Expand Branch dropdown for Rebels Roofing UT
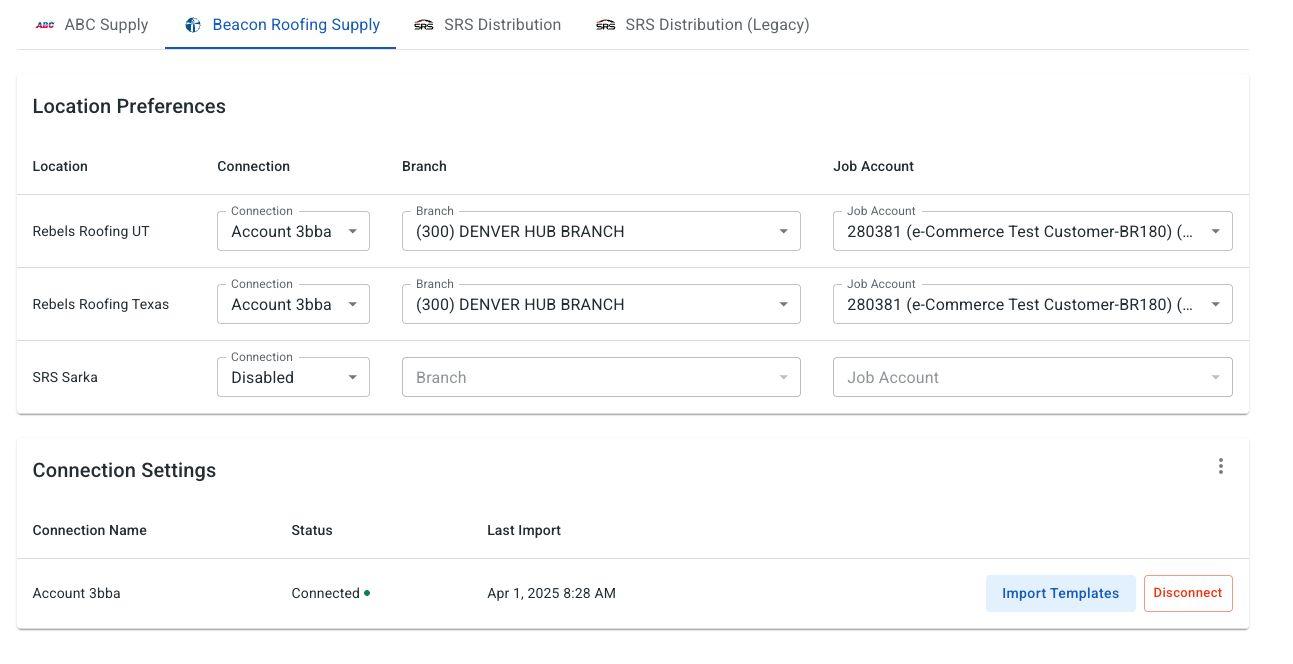This screenshot has width=1293, height=664. (x=601, y=232)
